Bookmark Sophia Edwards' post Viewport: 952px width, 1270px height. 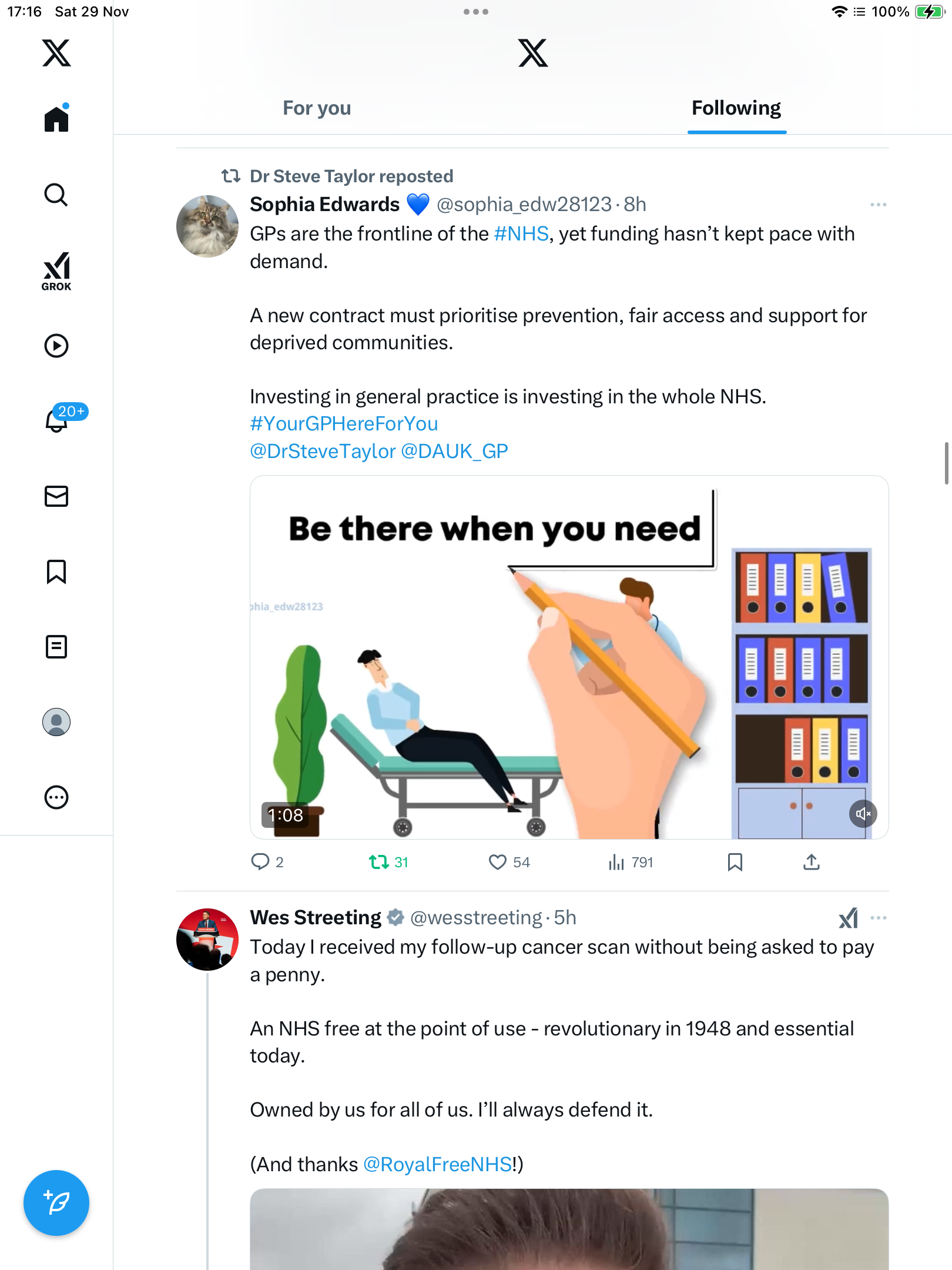coord(735,862)
